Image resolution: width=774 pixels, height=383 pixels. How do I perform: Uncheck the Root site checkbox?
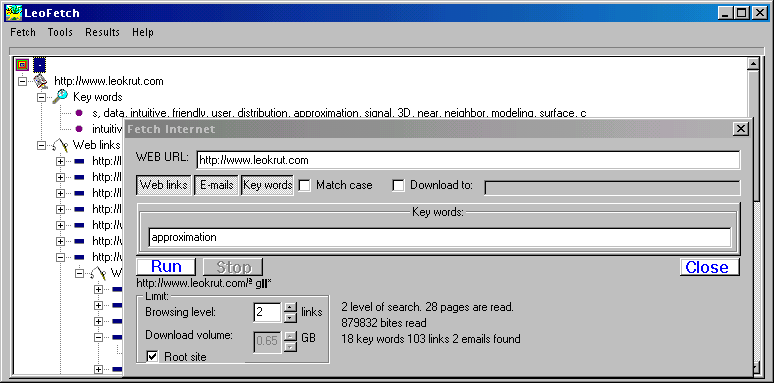click(x=153, y=356)
